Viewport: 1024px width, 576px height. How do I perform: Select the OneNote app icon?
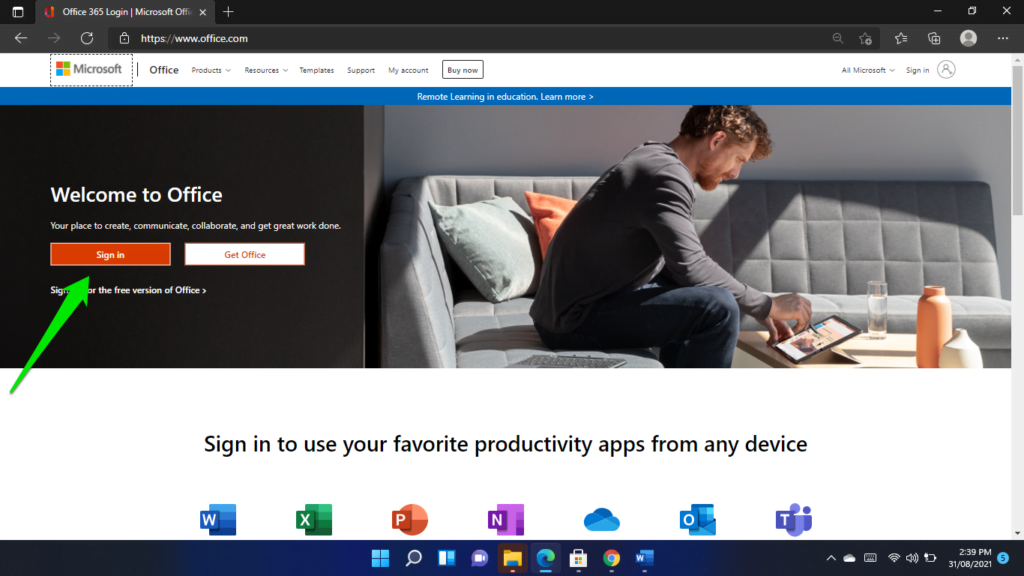click(506, 519)
